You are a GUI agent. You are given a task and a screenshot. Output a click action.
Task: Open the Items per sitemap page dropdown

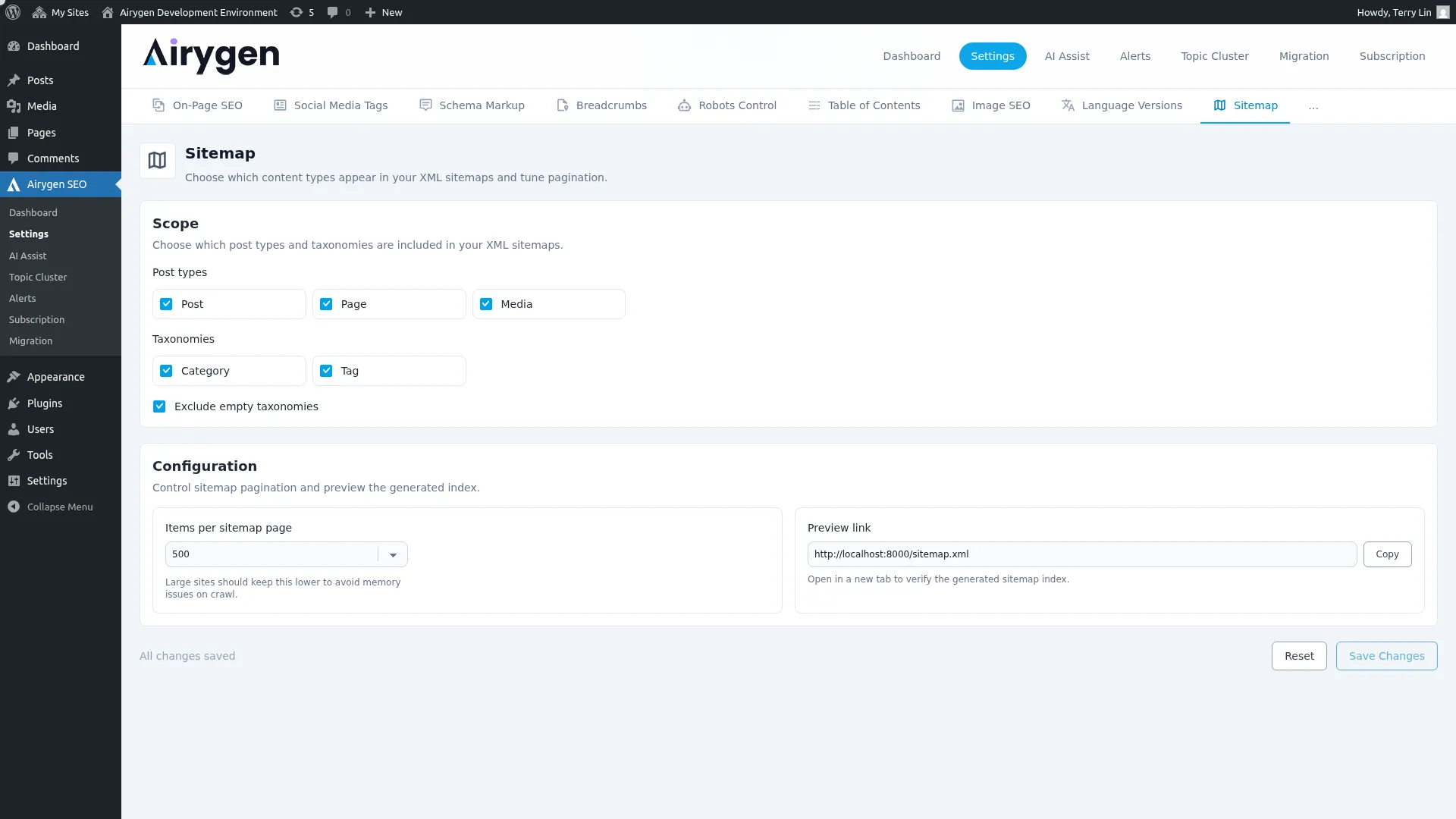(x=287, y=554)
